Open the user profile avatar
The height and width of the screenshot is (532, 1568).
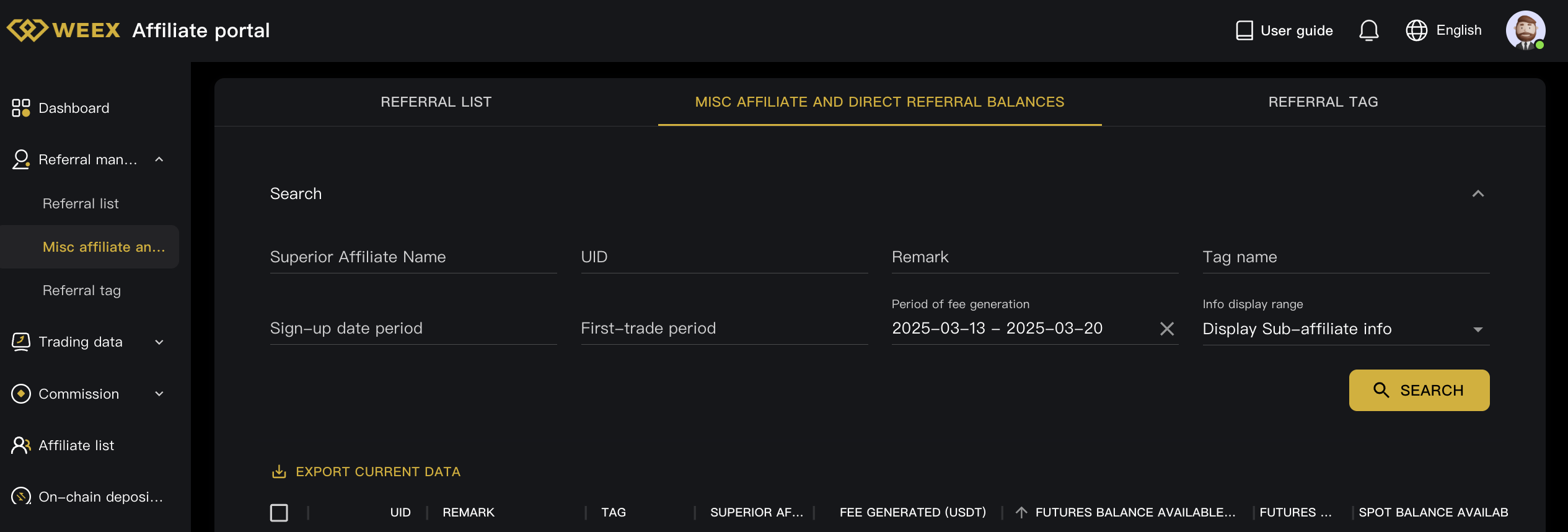click(1525, 30)
